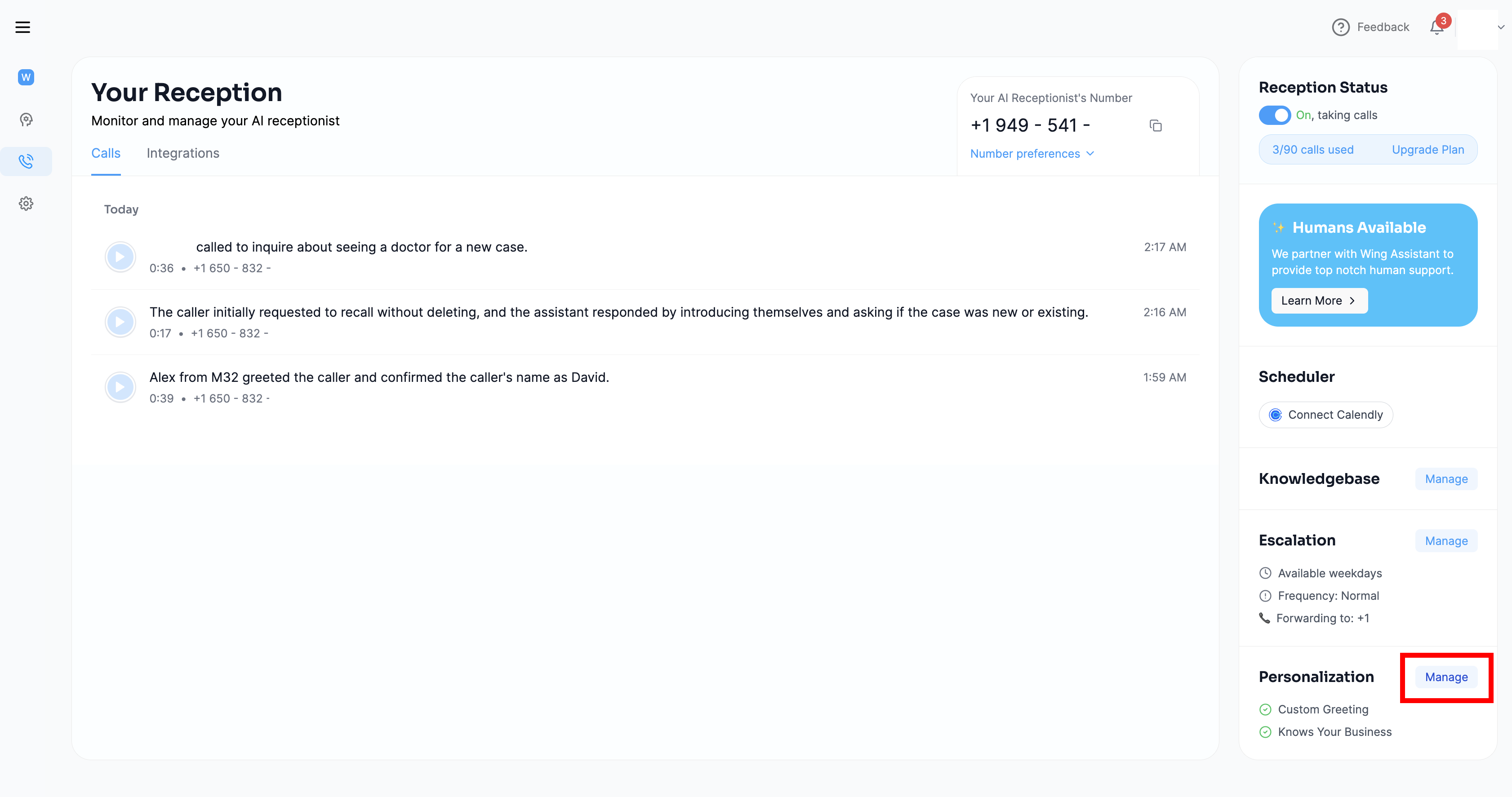Open the phone calls sidebar icon
Image resolution: width=1512 pixels, height=797 pixels.
pos(26,161)
